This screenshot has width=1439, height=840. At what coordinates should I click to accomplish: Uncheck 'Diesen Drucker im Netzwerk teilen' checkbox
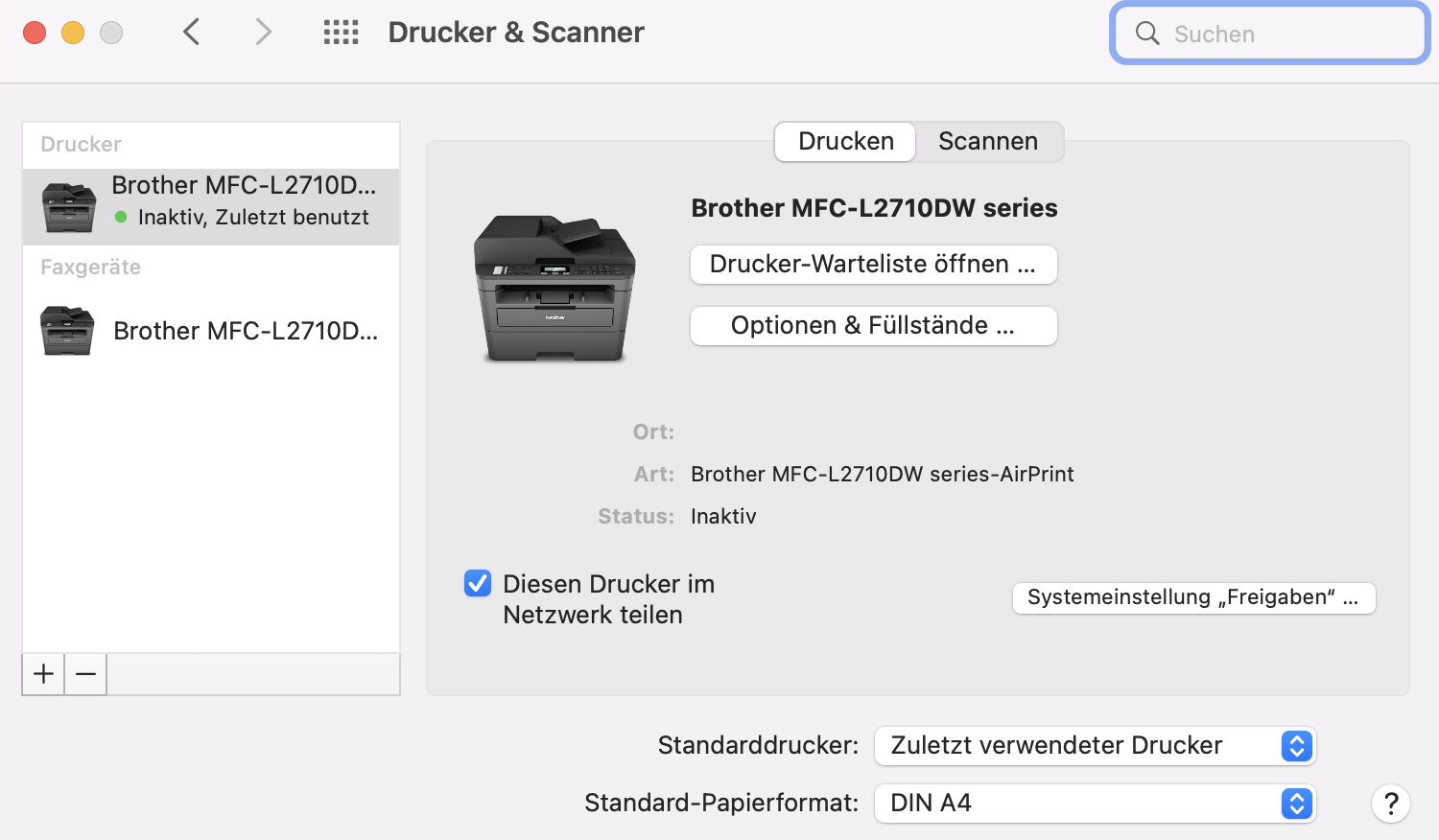pos(478,583)
